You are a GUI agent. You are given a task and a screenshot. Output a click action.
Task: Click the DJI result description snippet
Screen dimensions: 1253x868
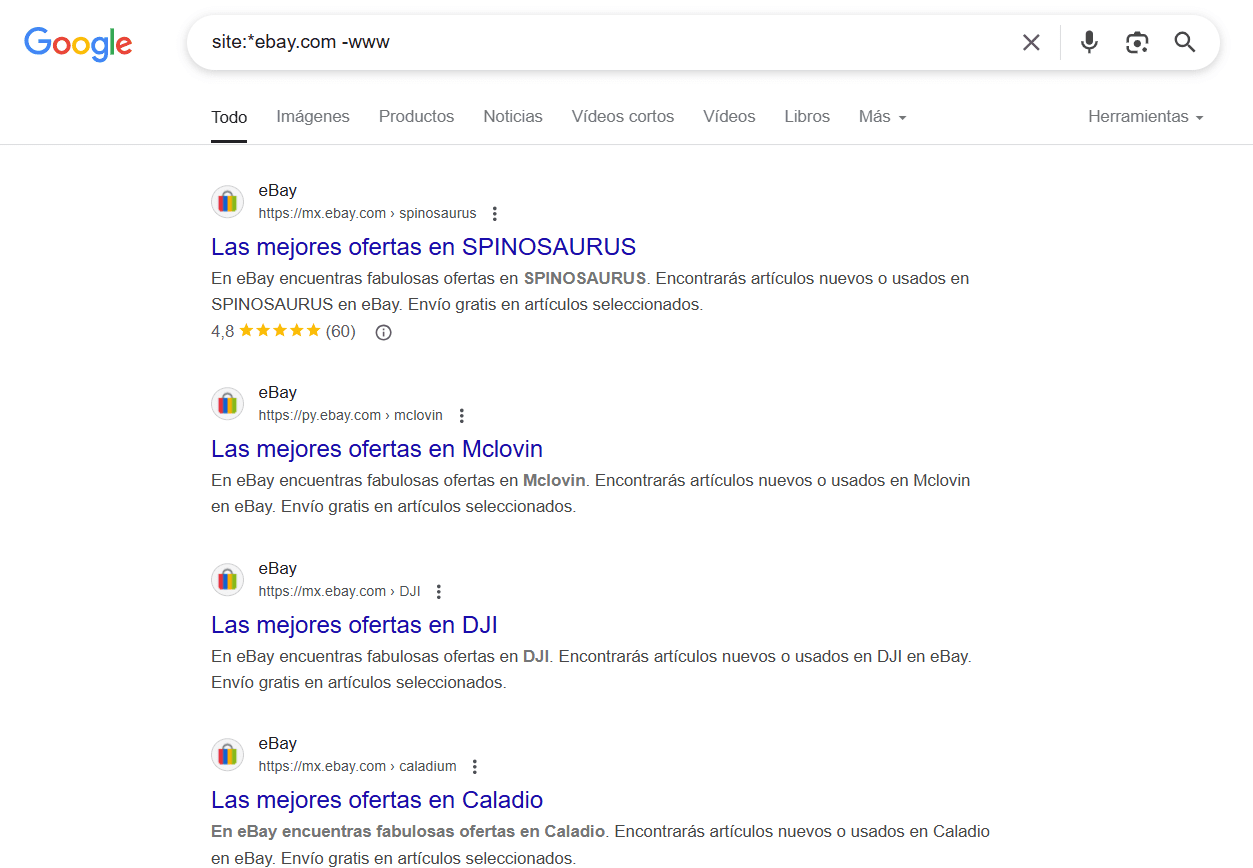click(x=591, y=670)
